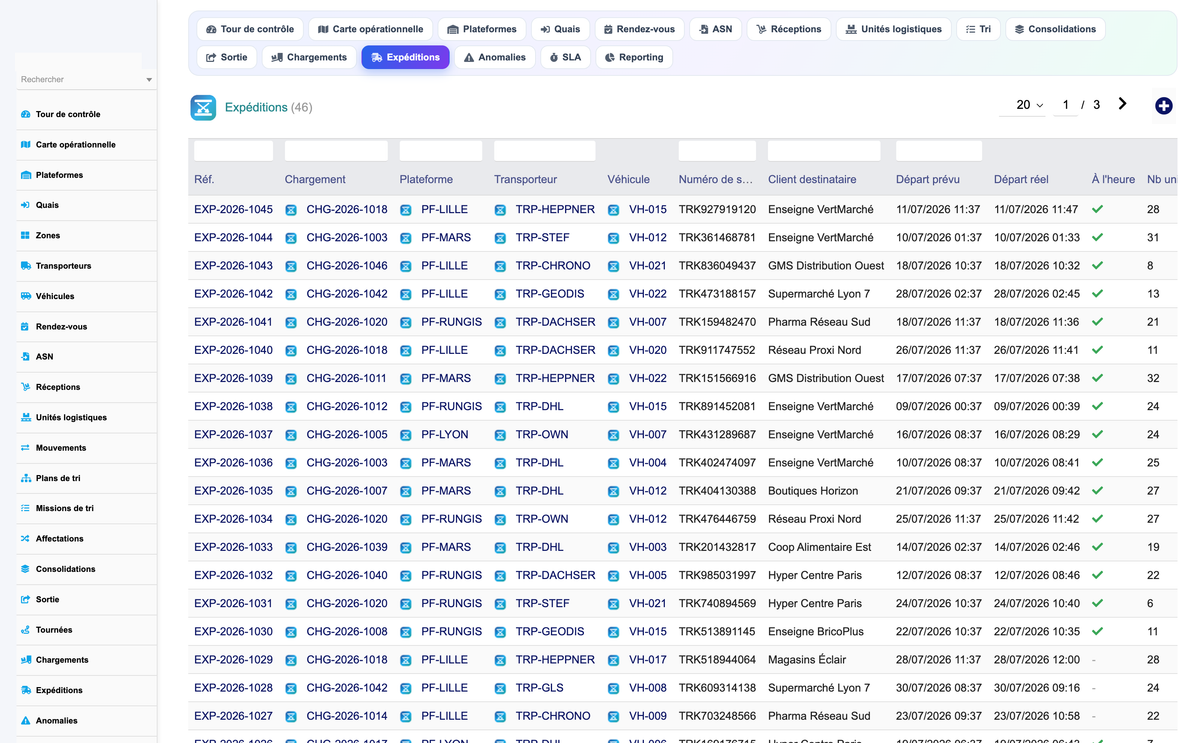
Task: Click the Transporteur column filter field
Action: 545,151
